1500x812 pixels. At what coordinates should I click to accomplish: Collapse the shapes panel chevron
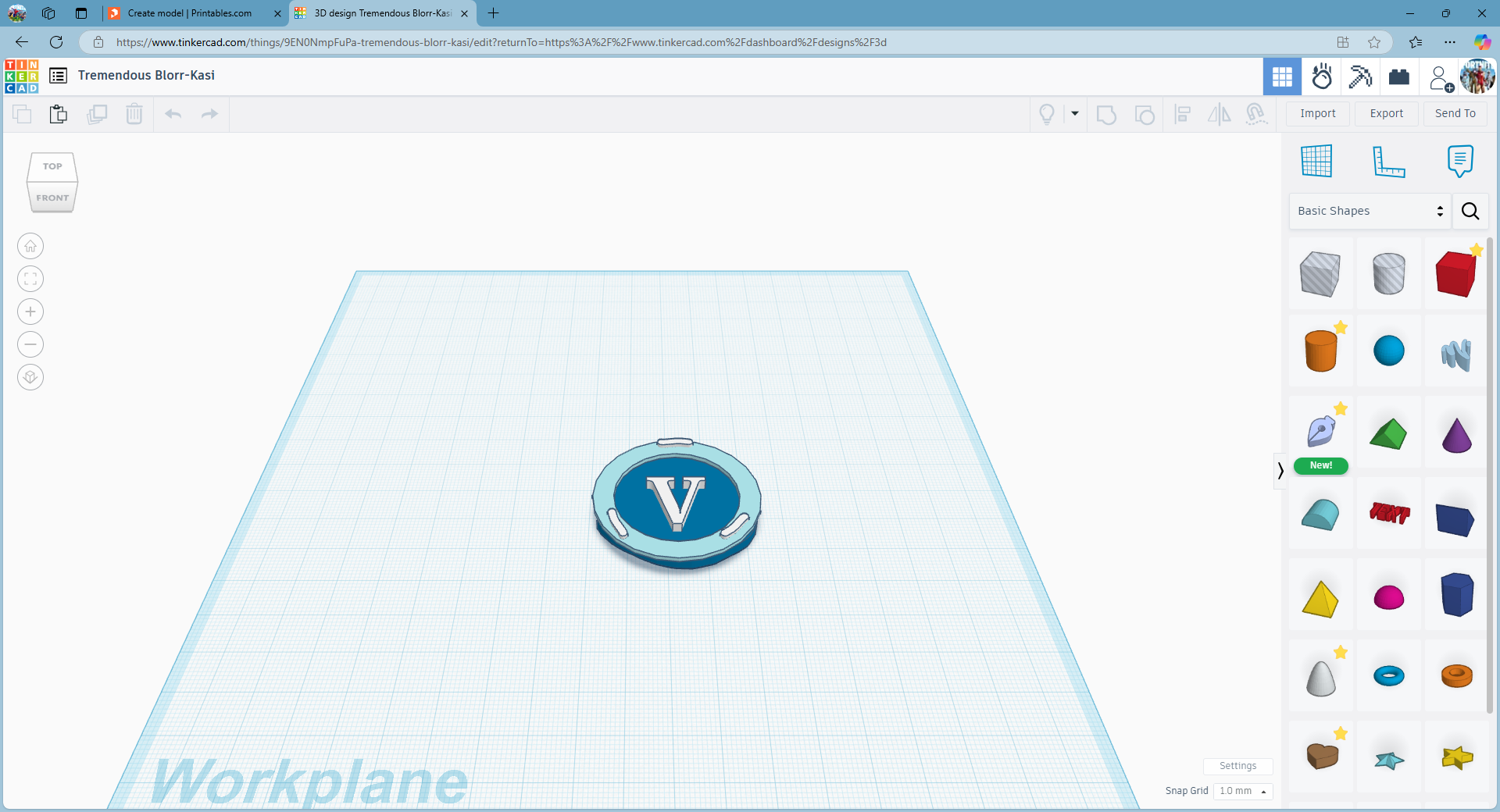(x=1280, y=471)
